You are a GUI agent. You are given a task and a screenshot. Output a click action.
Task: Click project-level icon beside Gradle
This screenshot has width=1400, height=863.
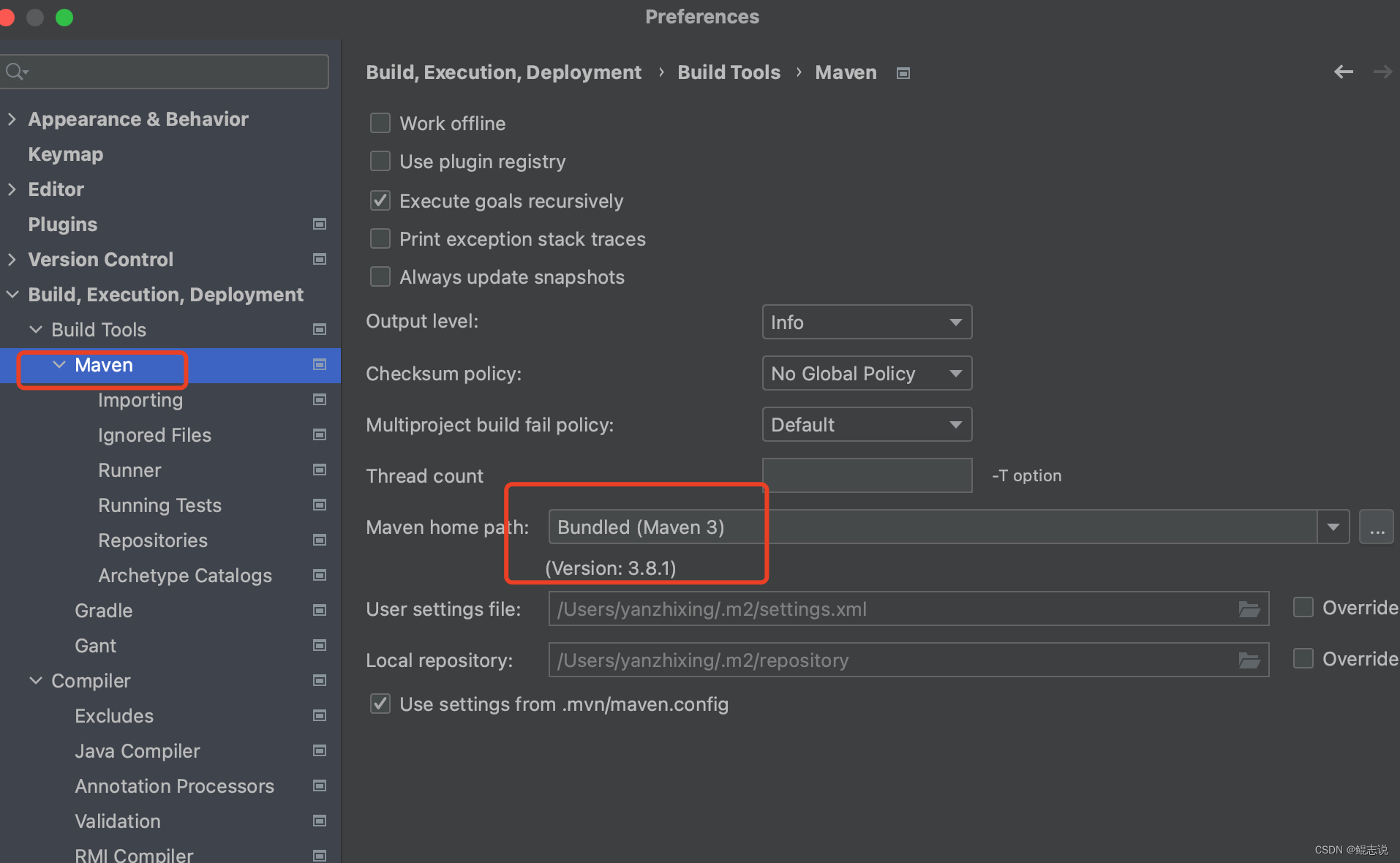coord(320,610)
